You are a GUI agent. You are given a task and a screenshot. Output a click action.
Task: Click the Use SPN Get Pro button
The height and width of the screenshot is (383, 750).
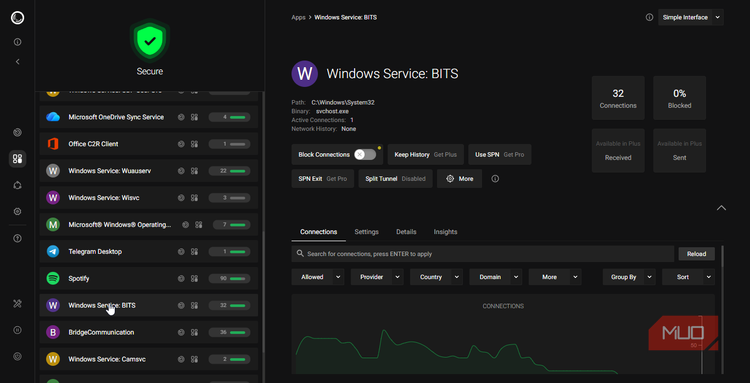click(x=499, y=154)
